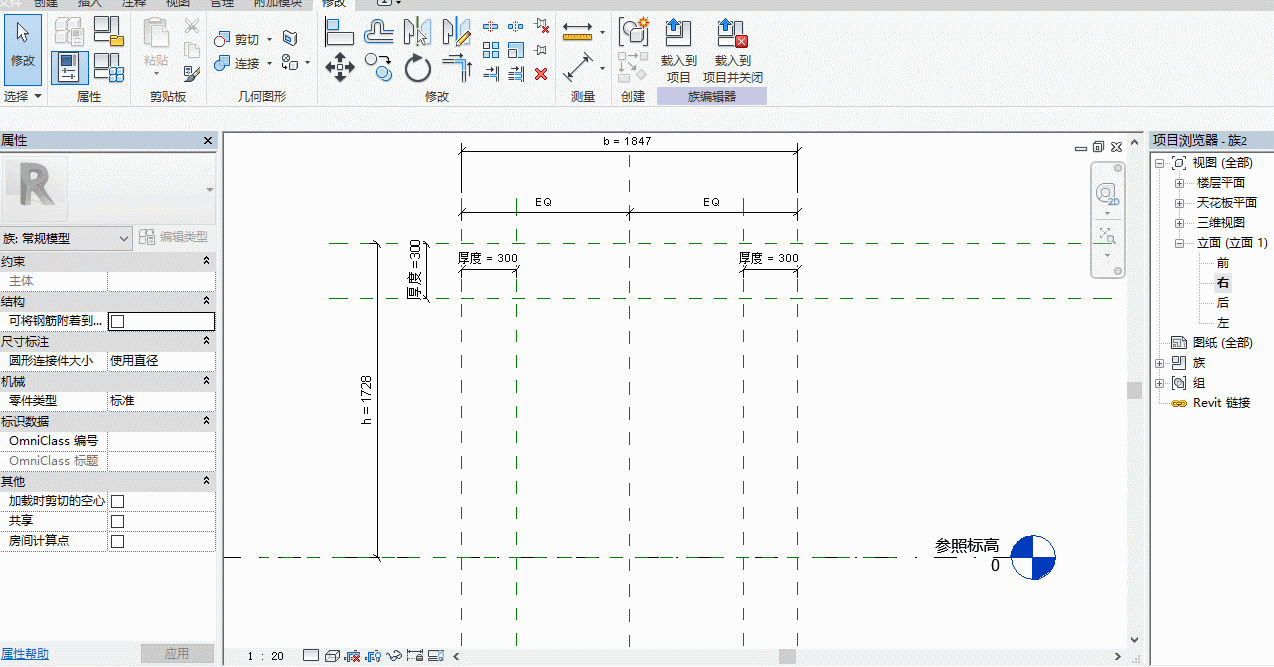
Task: Click the Align tool in 修改 panel
Action: point(340,32)
